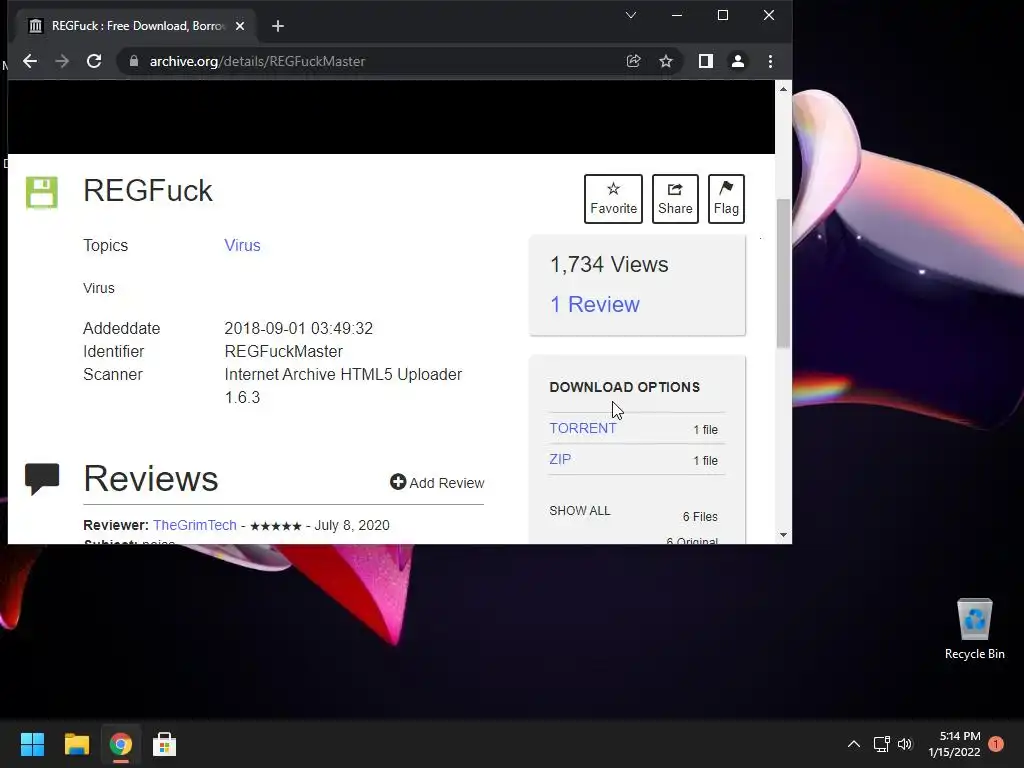This screenshot has height=768, width=1024.
Task: Click the Share button
Action: [675, 199]
